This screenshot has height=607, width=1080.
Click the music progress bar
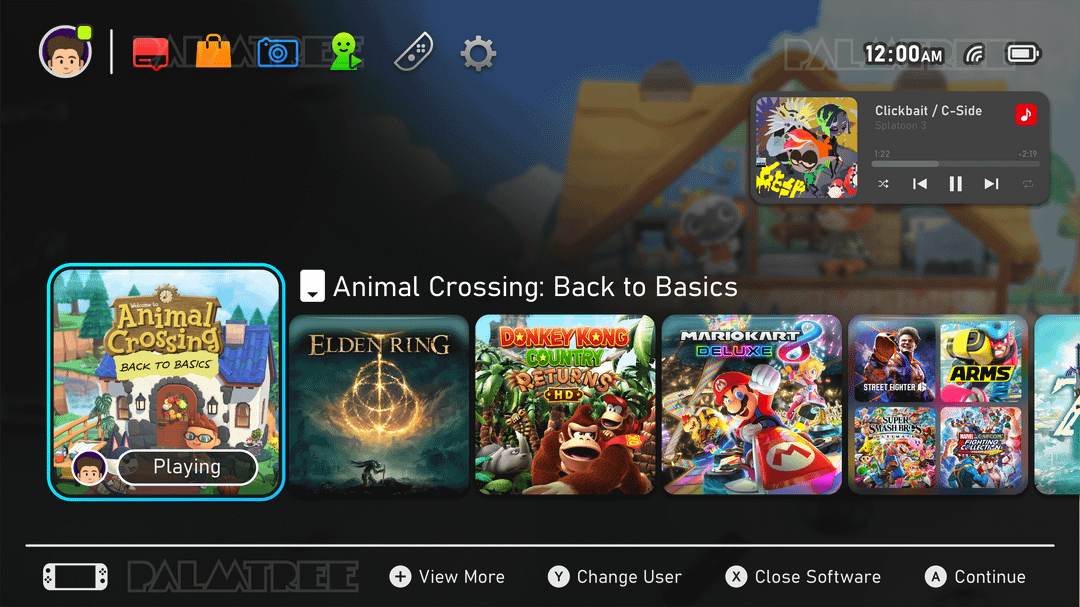click(x=955, y=164)
